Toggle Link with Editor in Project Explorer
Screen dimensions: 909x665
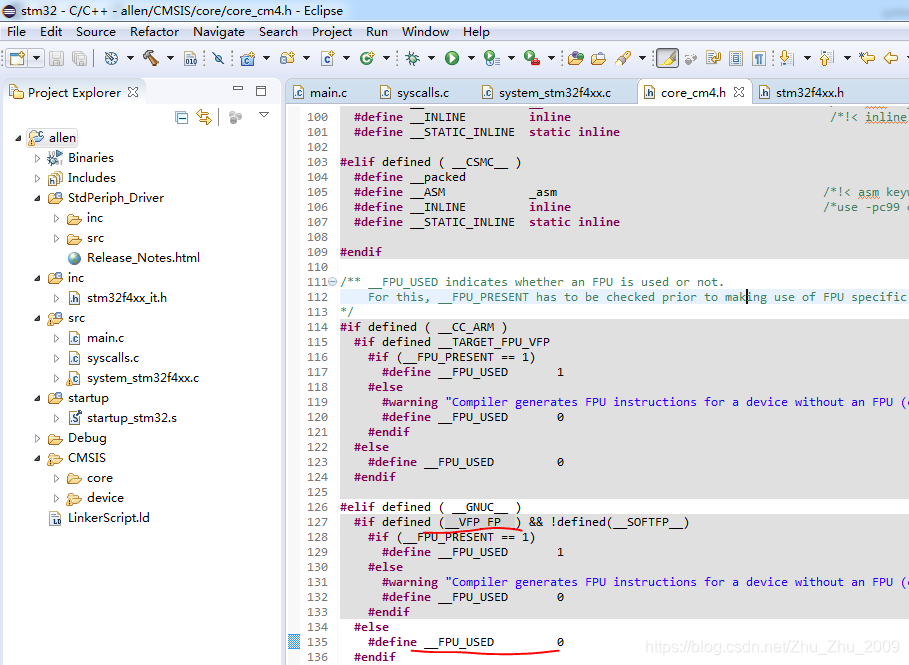[x=204, y=118]
